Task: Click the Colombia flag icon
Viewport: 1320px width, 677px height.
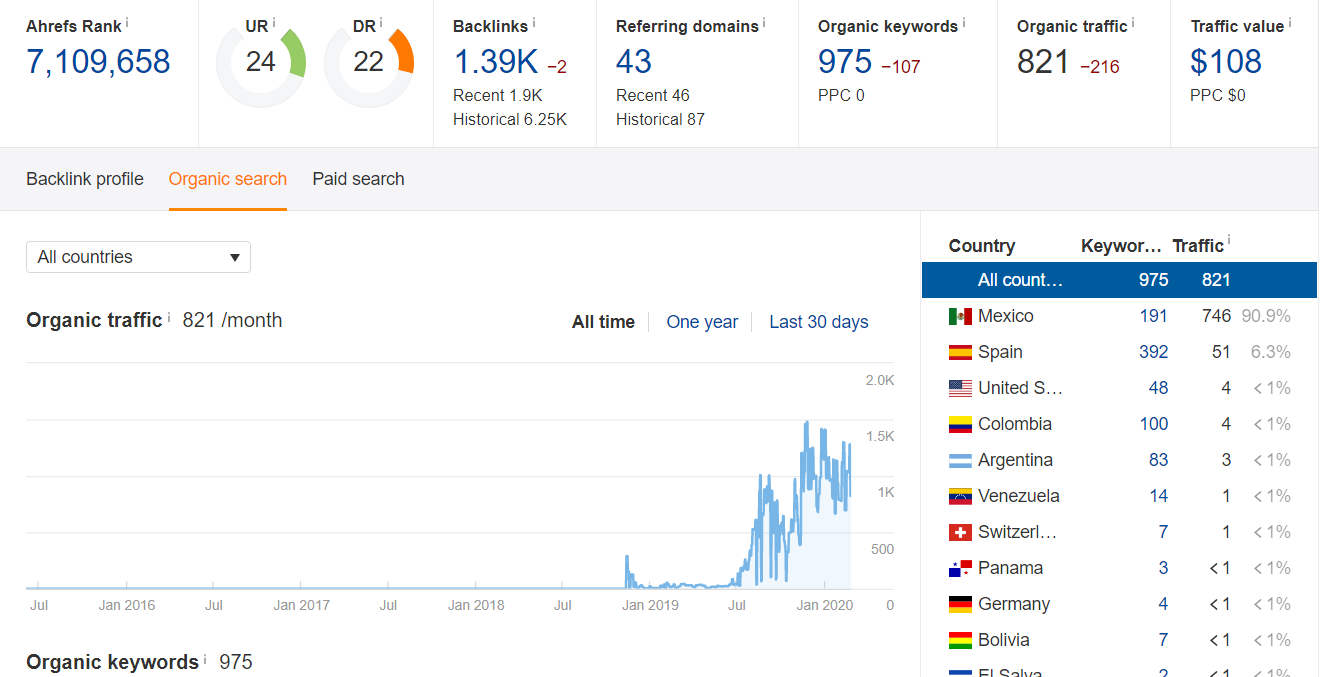Action: [x=960, y=424]
